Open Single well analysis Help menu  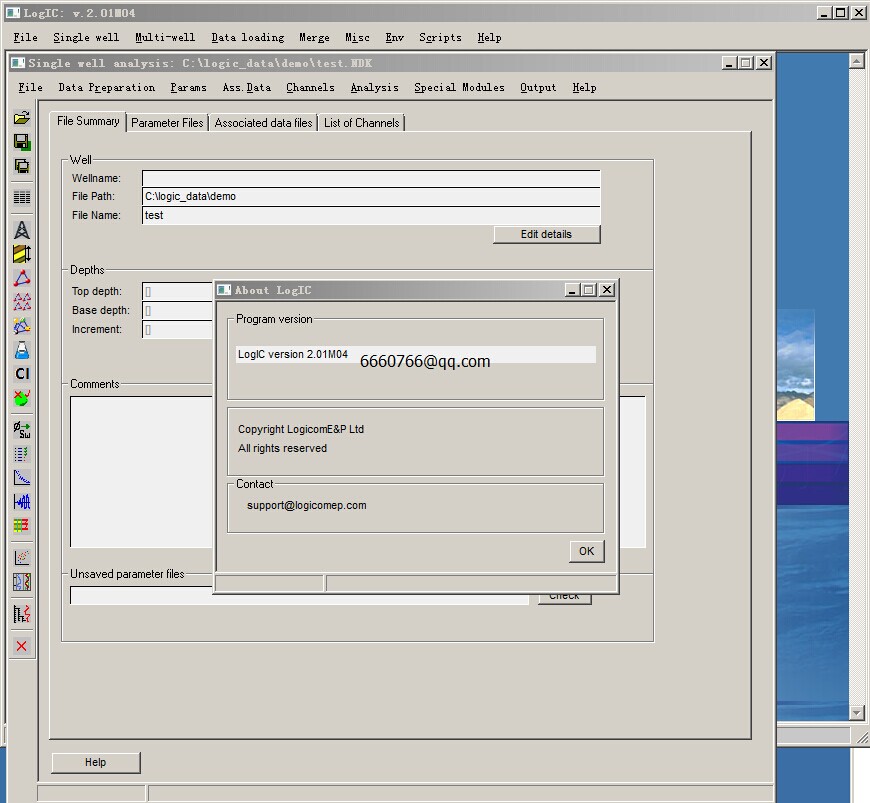[x=584, y=88]
